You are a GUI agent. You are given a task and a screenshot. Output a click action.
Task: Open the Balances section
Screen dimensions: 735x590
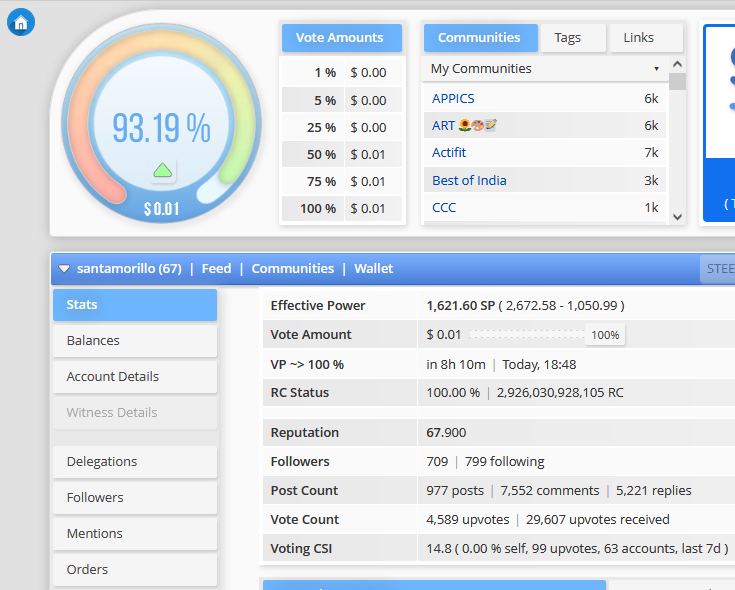click(x=135, y=341)
